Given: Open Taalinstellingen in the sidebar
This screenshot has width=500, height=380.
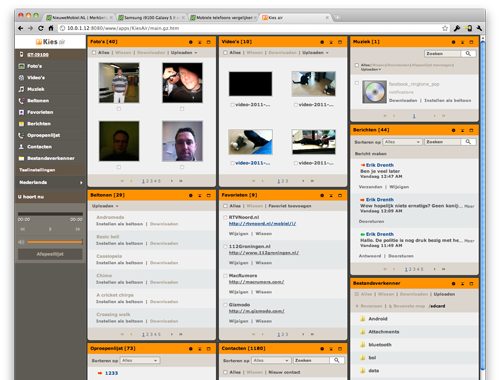Looking at the screenshot, I should (x=37, y=170).
